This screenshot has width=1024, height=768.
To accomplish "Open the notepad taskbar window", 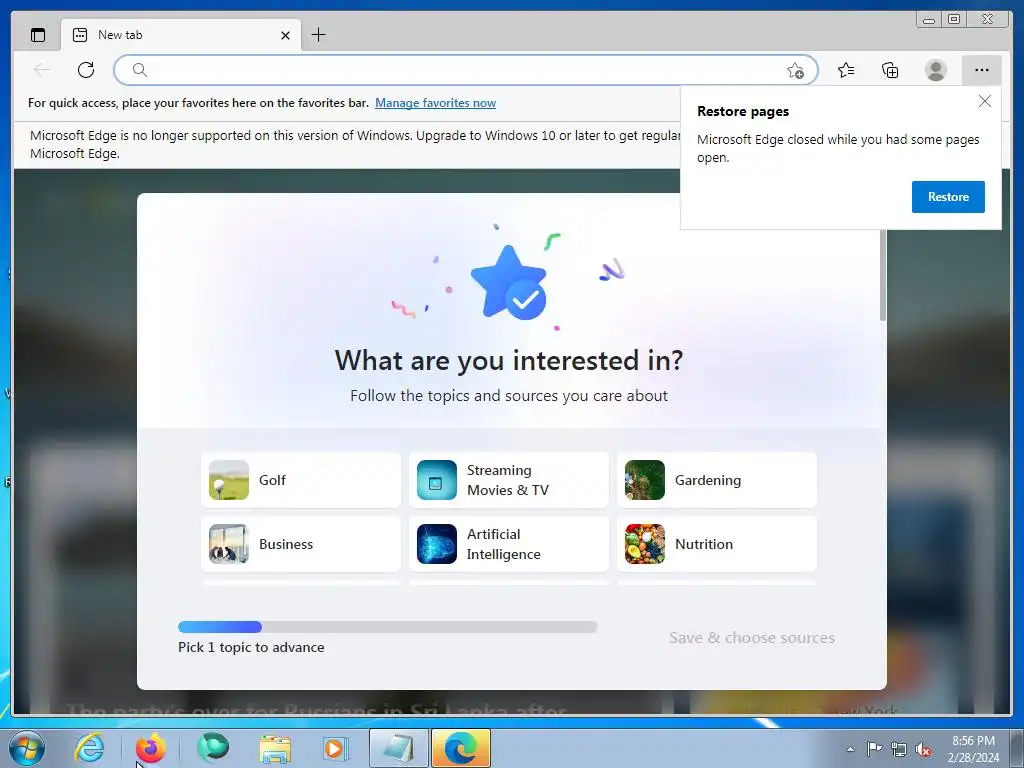I will pyautogui.click(x=398, y=748).
